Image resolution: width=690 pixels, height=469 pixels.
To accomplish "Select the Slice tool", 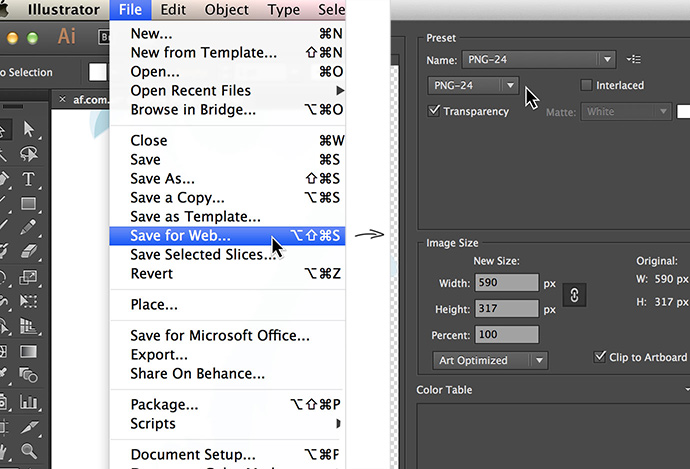I will coord(29,426).
